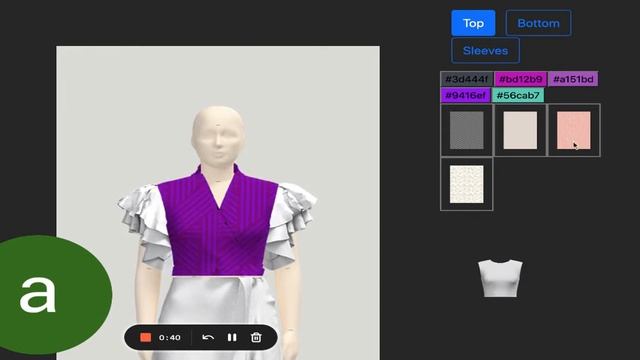Pause the screen recording
Screen dimensions: 640x360
pyautogui.click(x=232, y=338)
